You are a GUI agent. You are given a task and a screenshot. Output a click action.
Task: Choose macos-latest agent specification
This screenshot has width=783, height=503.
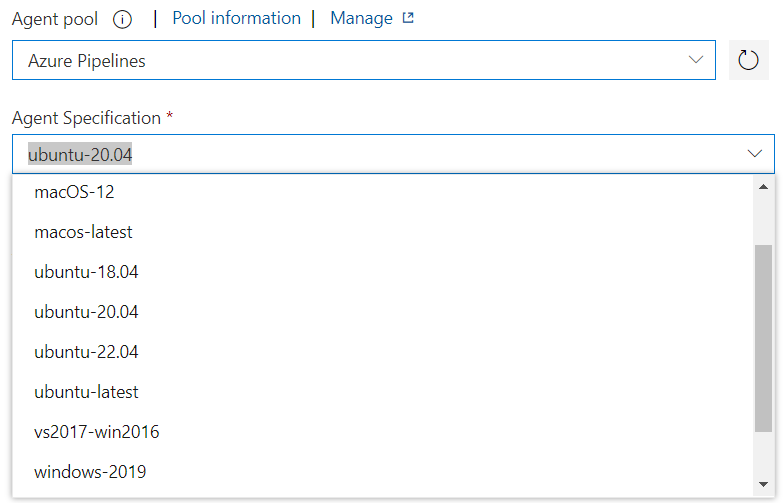pyautogui.click(x=383, y=232)
